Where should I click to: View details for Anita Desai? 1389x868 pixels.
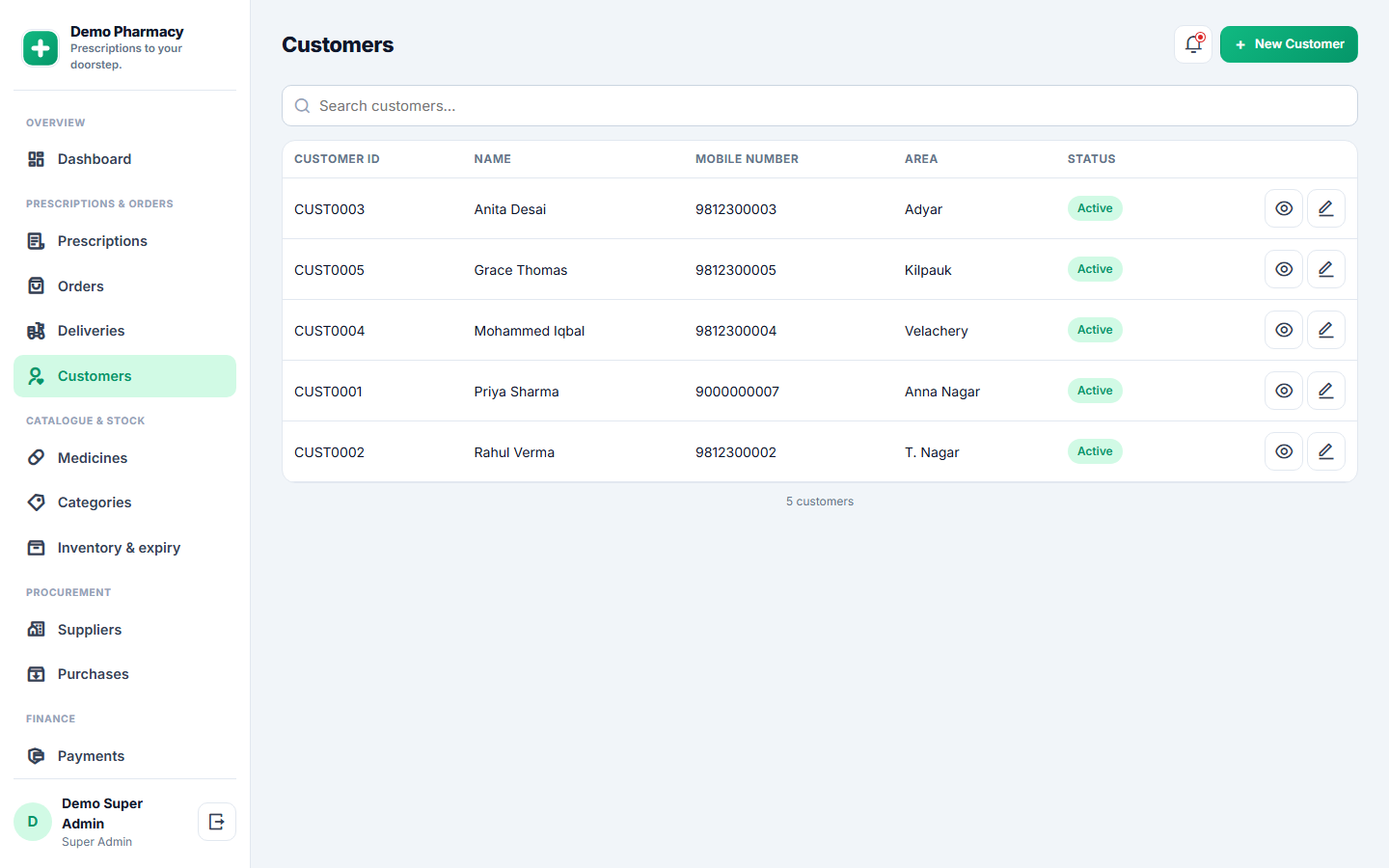(x=1284, y=208)
